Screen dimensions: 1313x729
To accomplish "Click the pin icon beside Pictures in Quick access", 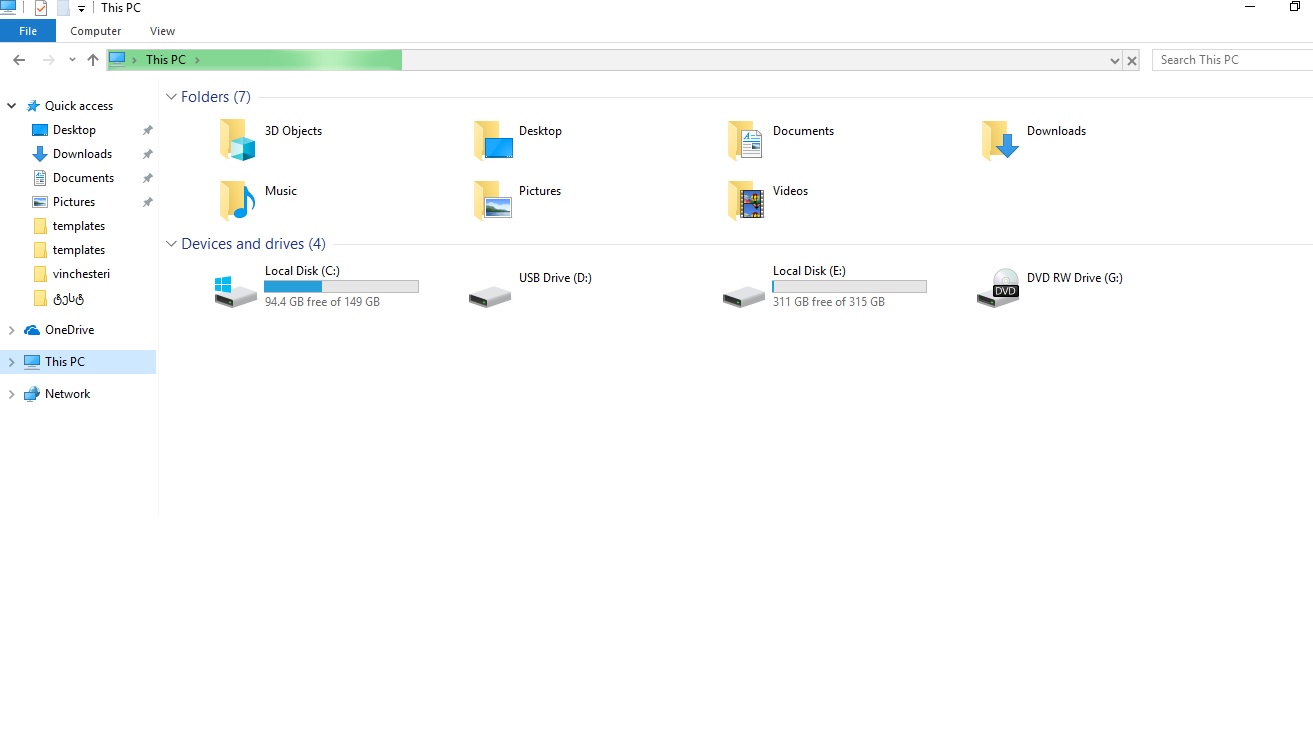I will tap(147, 202).
